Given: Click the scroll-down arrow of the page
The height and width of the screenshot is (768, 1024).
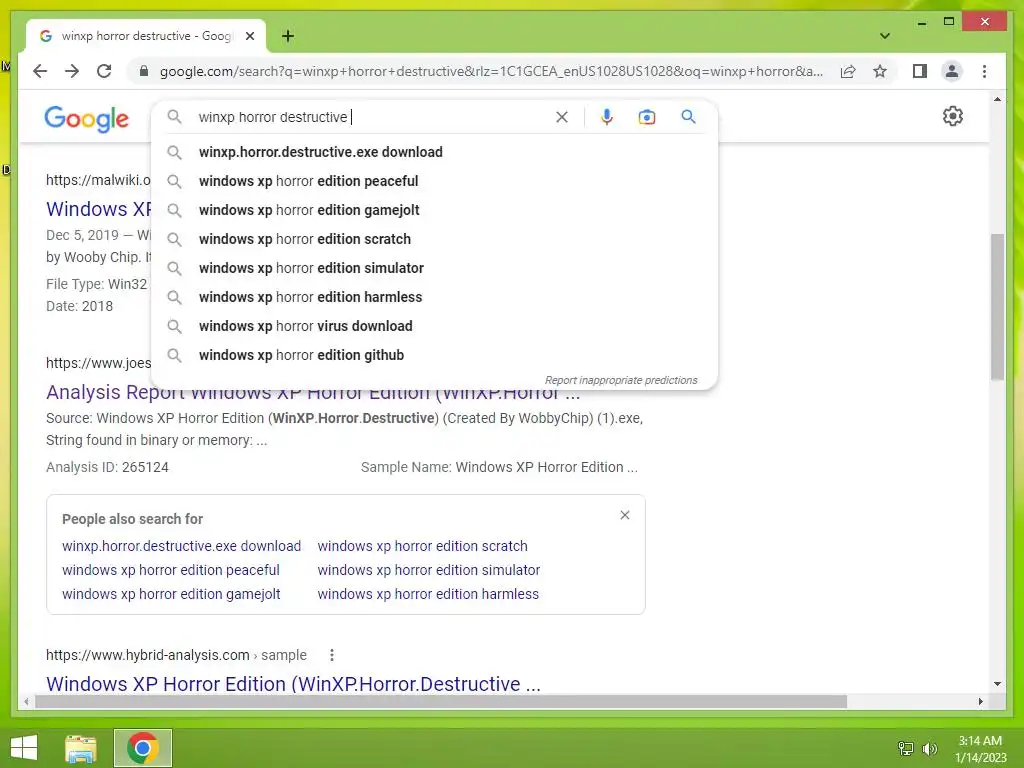Looking at the screenshot, I should (997, 684).
